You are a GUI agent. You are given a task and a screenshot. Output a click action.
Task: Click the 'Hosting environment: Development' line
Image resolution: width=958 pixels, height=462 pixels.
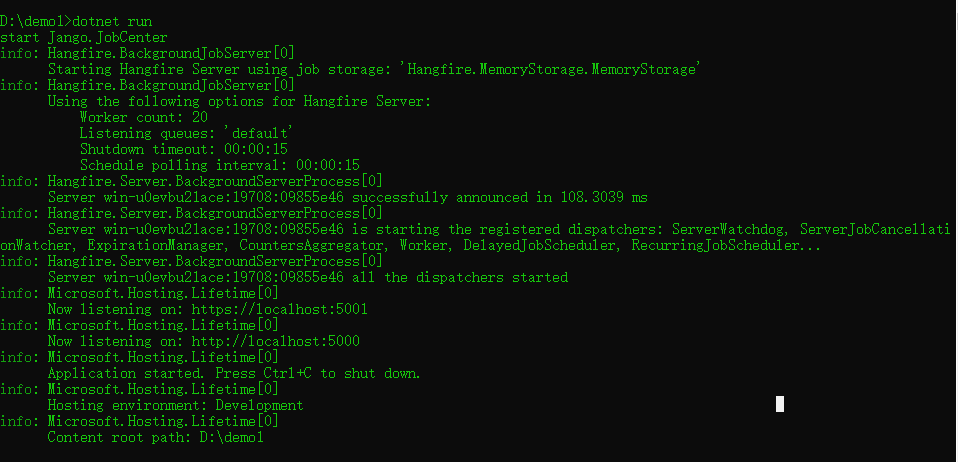175,405
